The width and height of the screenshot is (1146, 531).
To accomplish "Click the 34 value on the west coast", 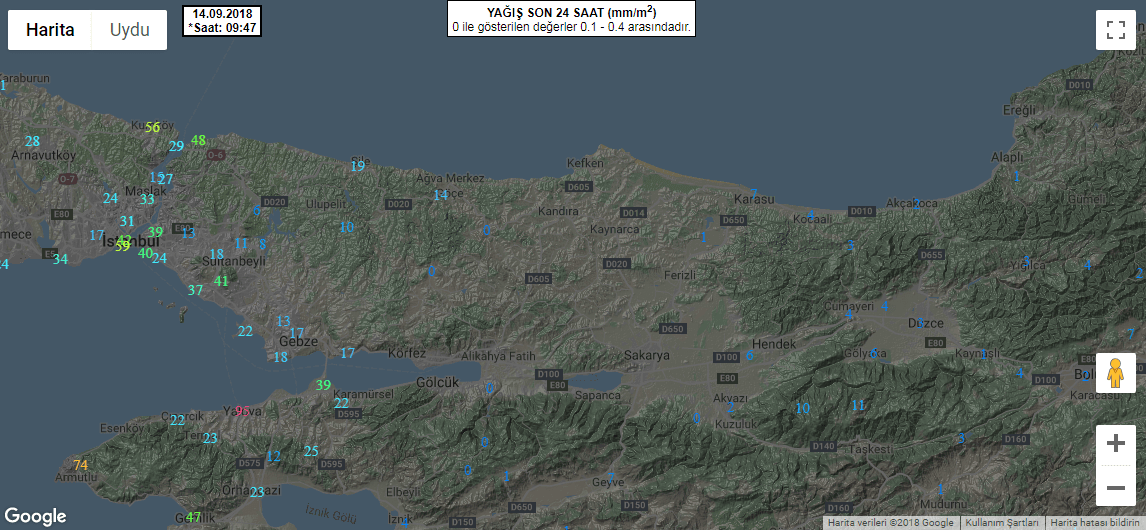I will pos(60,259).
